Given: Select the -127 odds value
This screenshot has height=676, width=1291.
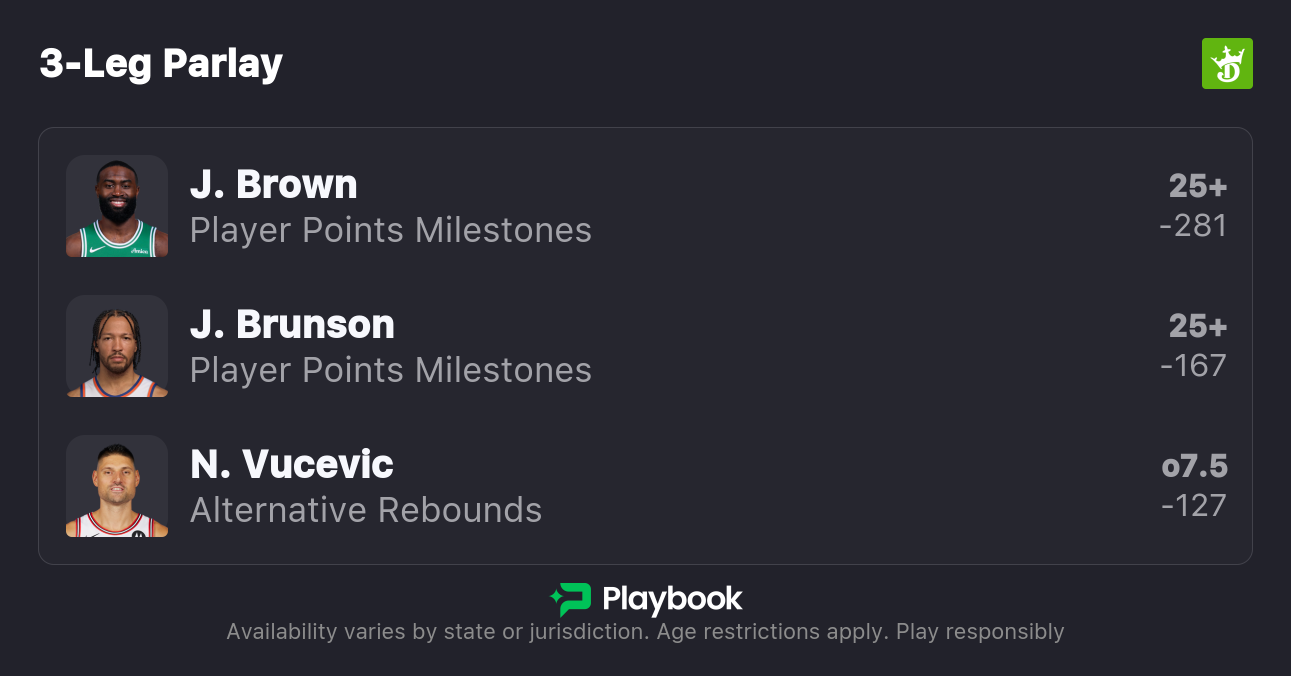Looking at the screenshot, I should (1193, 506).
